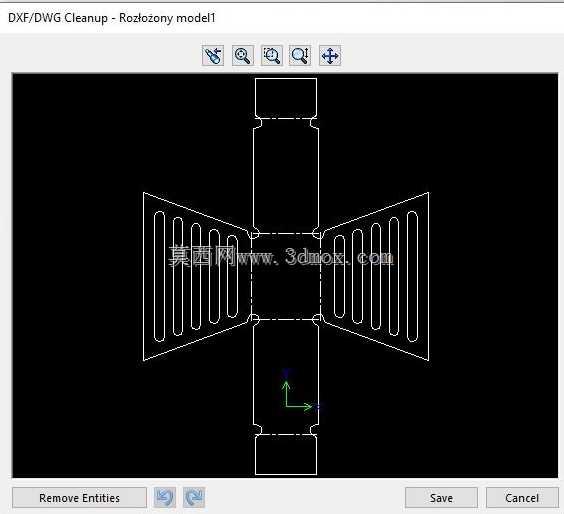Click the undo arrow icon
Image resolution: width=564 pixels, height=514 pixels.
[165, 497]
